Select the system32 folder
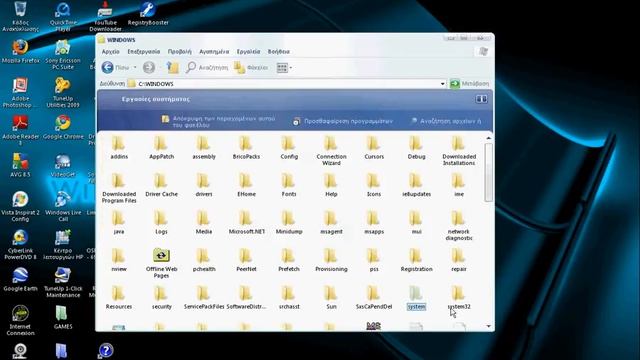The image size is (640, 360). pos(459,298)
